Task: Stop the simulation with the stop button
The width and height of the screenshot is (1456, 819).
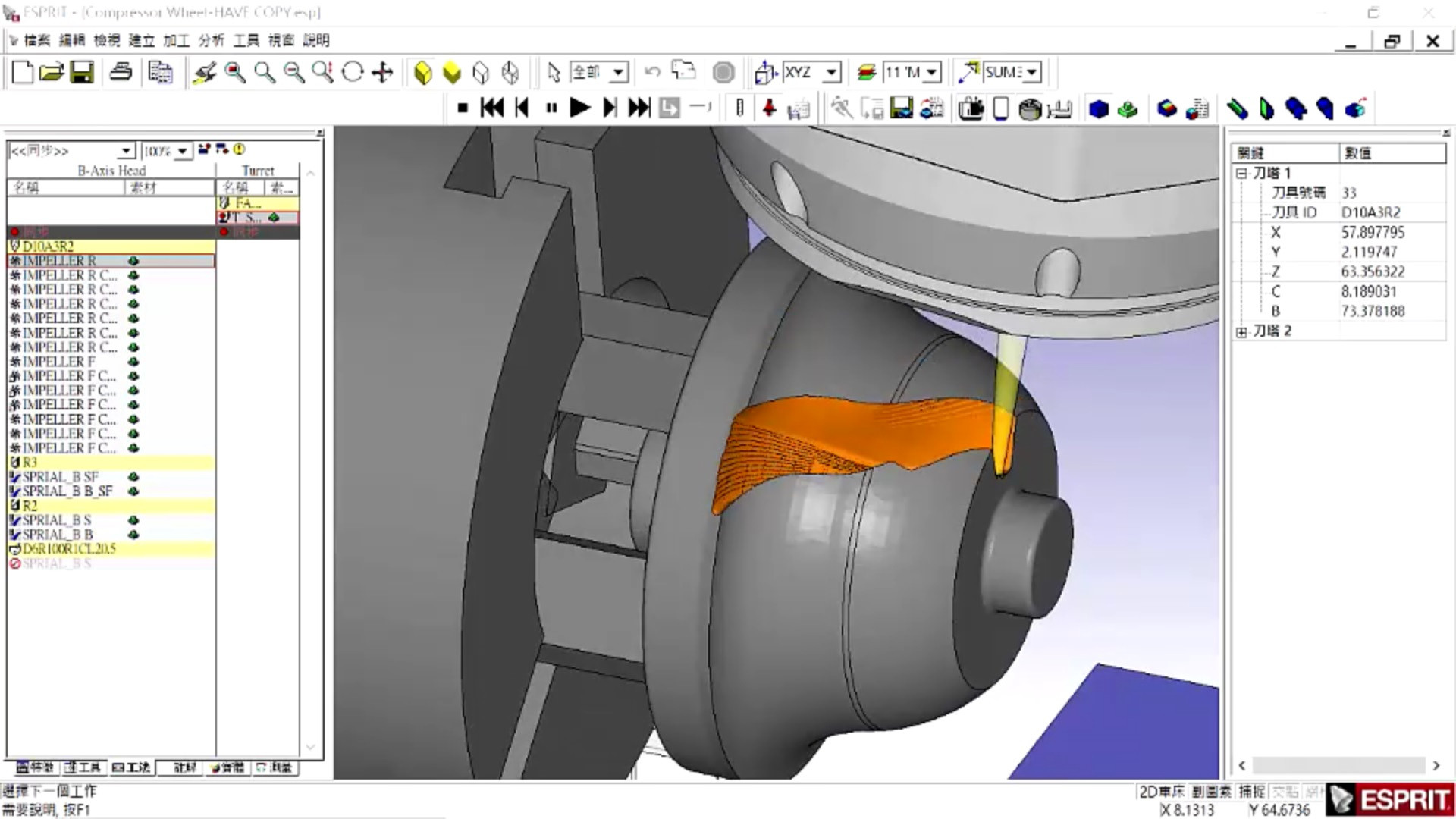Action: (x=463, y=108)
